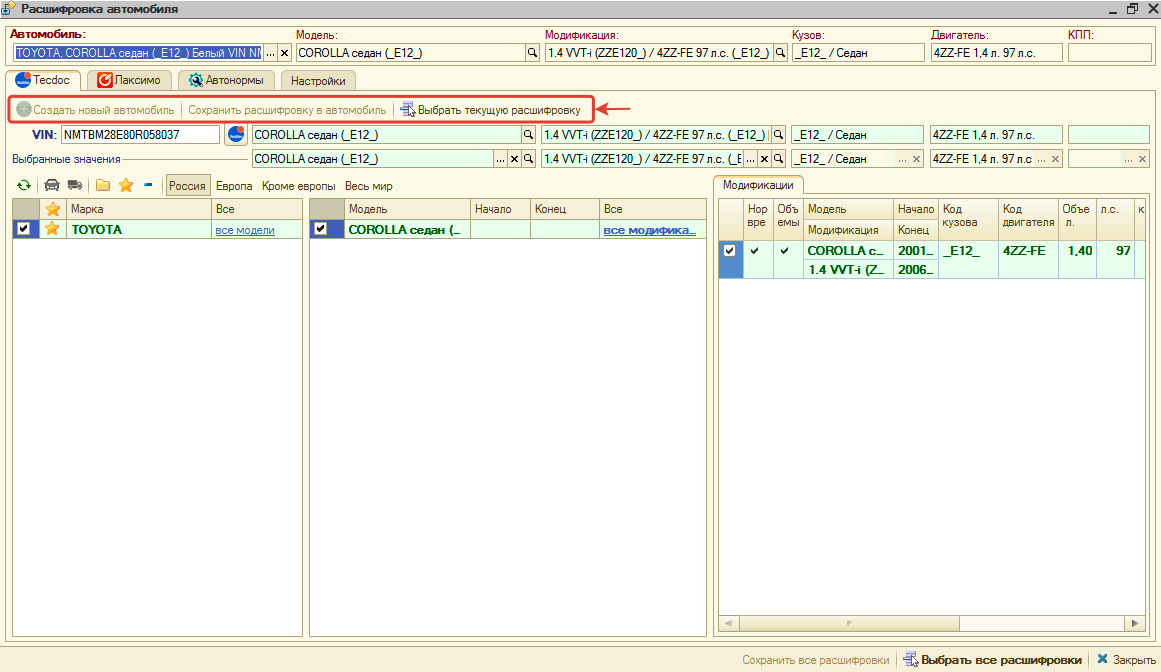1161x672 pixels.
Task: Toggle the Кроме европы region filter
Action: point(298,186)
